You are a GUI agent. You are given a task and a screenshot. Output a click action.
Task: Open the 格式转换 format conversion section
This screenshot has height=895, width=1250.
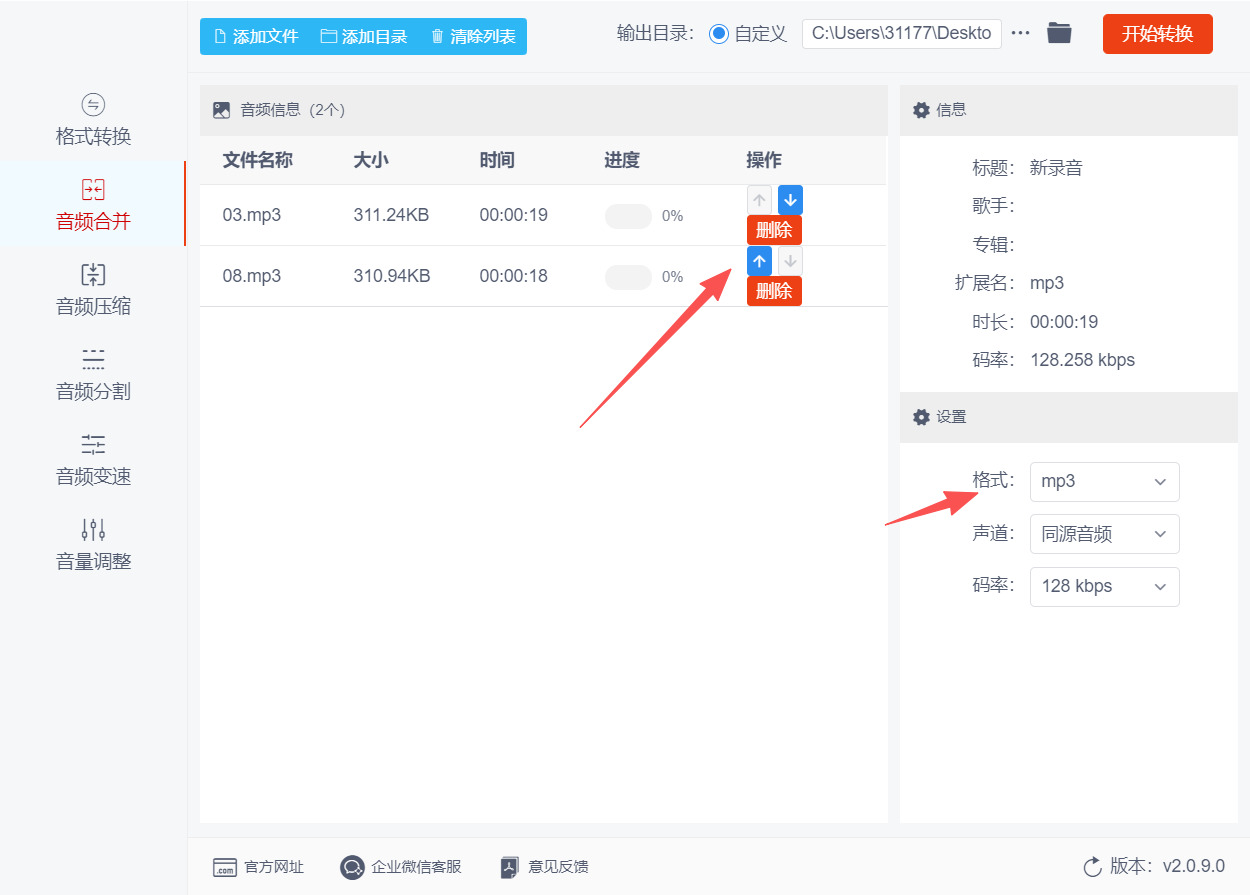coord(93,120)
